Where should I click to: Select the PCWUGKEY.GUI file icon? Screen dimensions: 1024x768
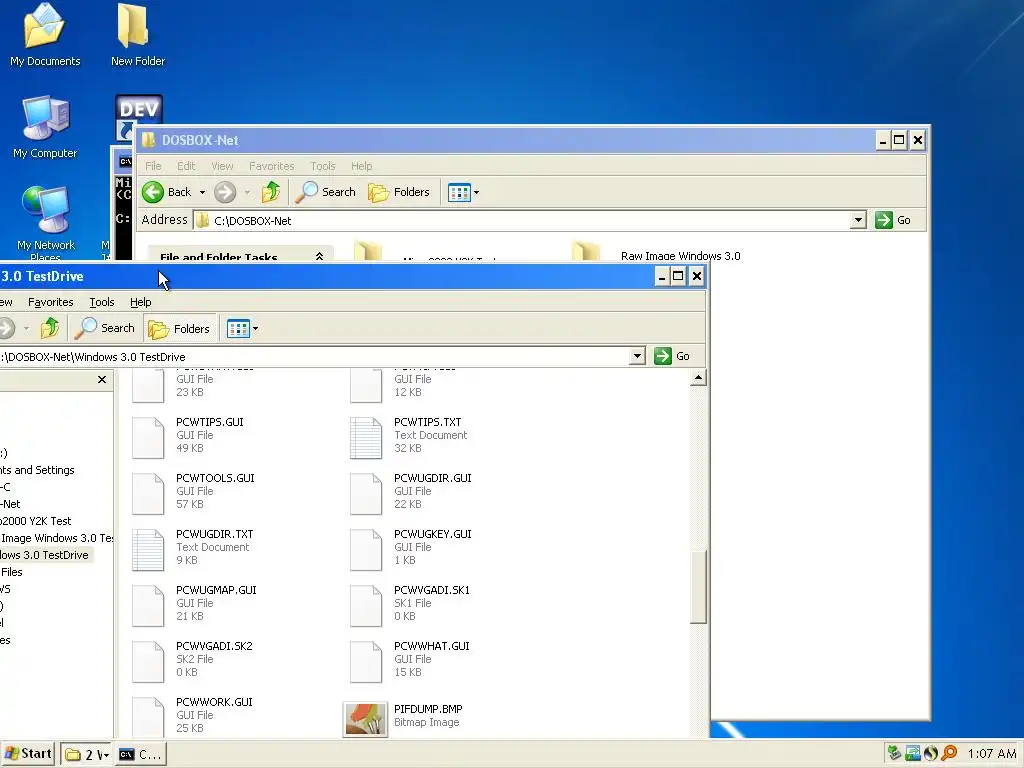point(366,549)
